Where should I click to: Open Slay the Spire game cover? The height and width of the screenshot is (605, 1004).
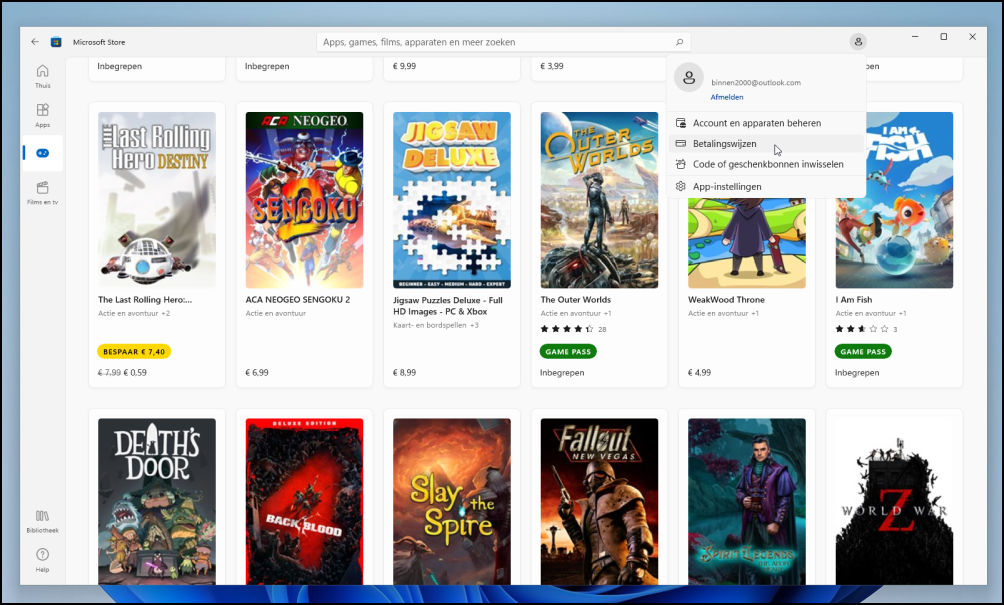coord(452,501)
